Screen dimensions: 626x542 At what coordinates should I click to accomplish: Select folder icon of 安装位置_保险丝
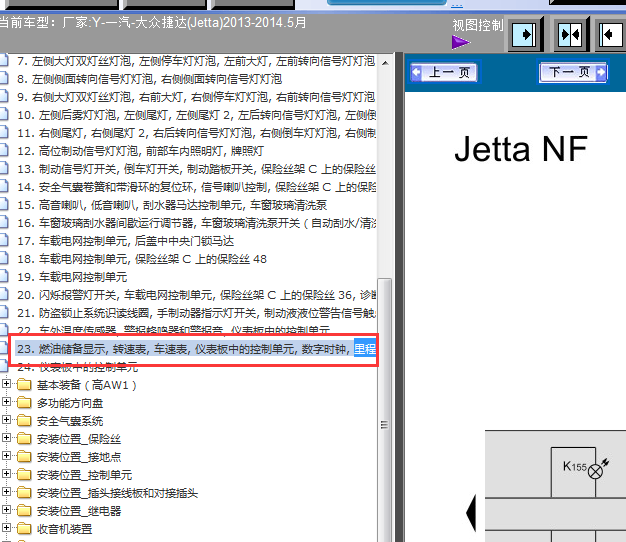pos(24,439)
